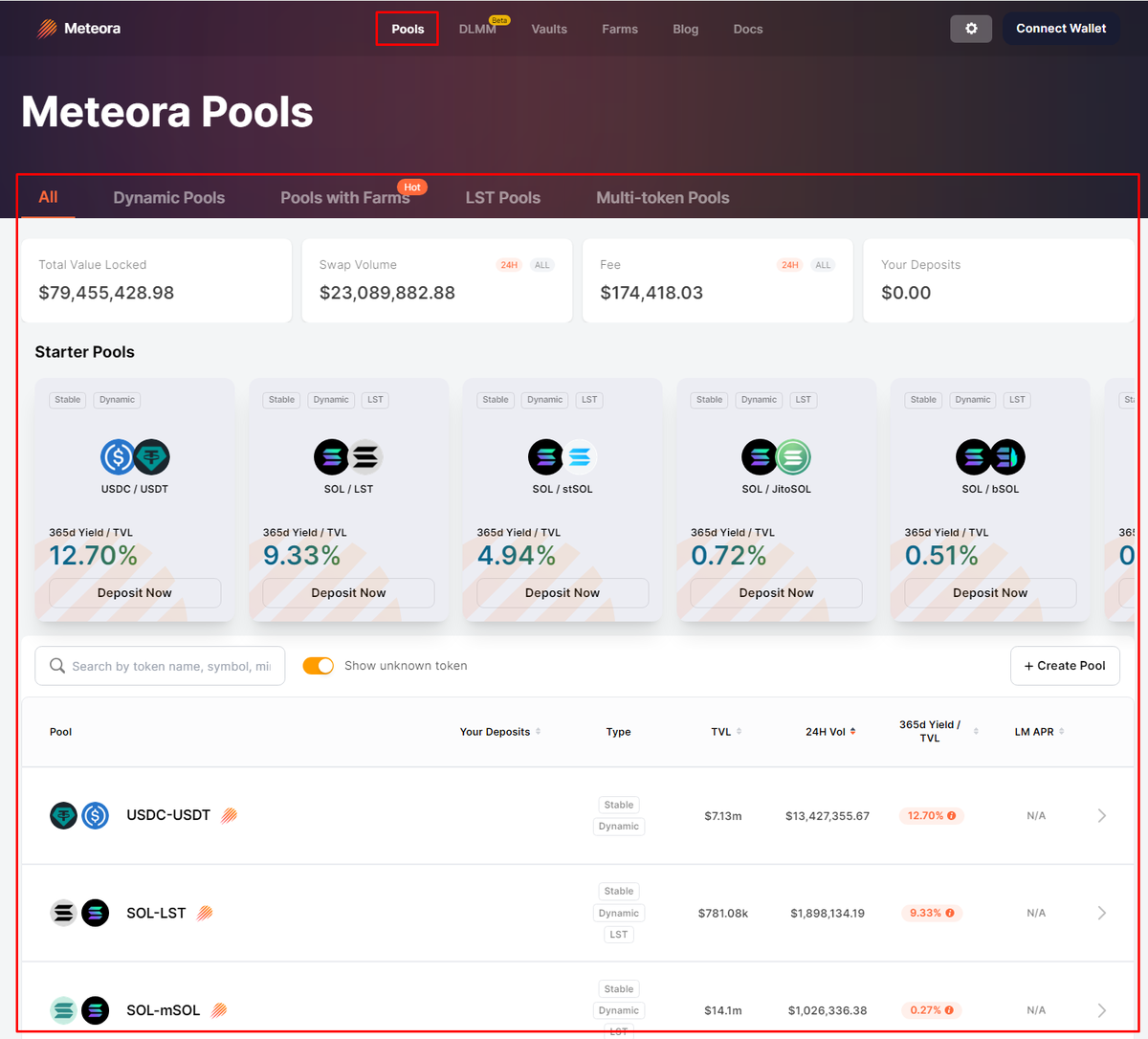Click the SOL / stSOL starter pool token icons
1148x1039 pixels.
[x=563, y=457]
